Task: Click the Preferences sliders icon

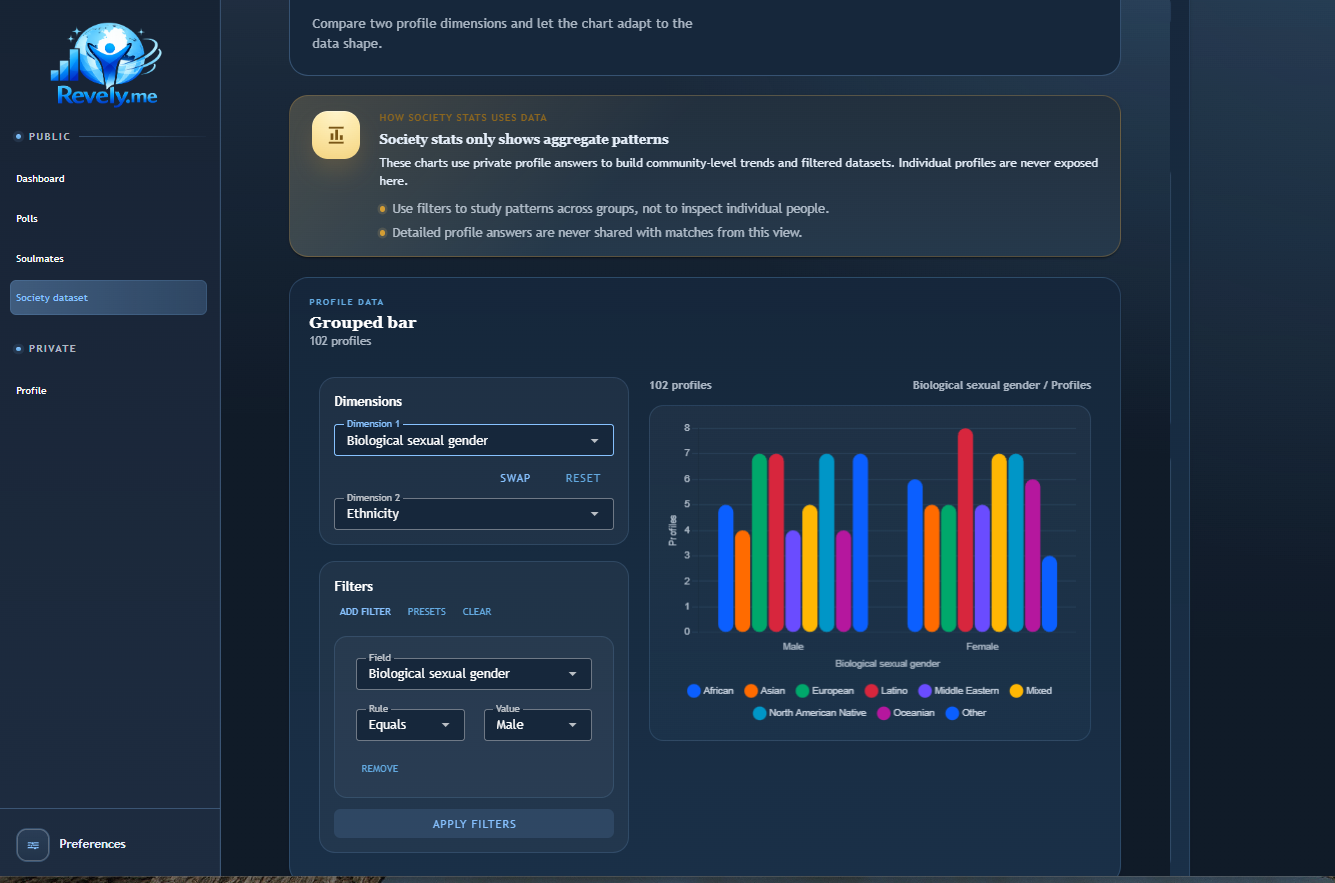Action: [33, 845]
